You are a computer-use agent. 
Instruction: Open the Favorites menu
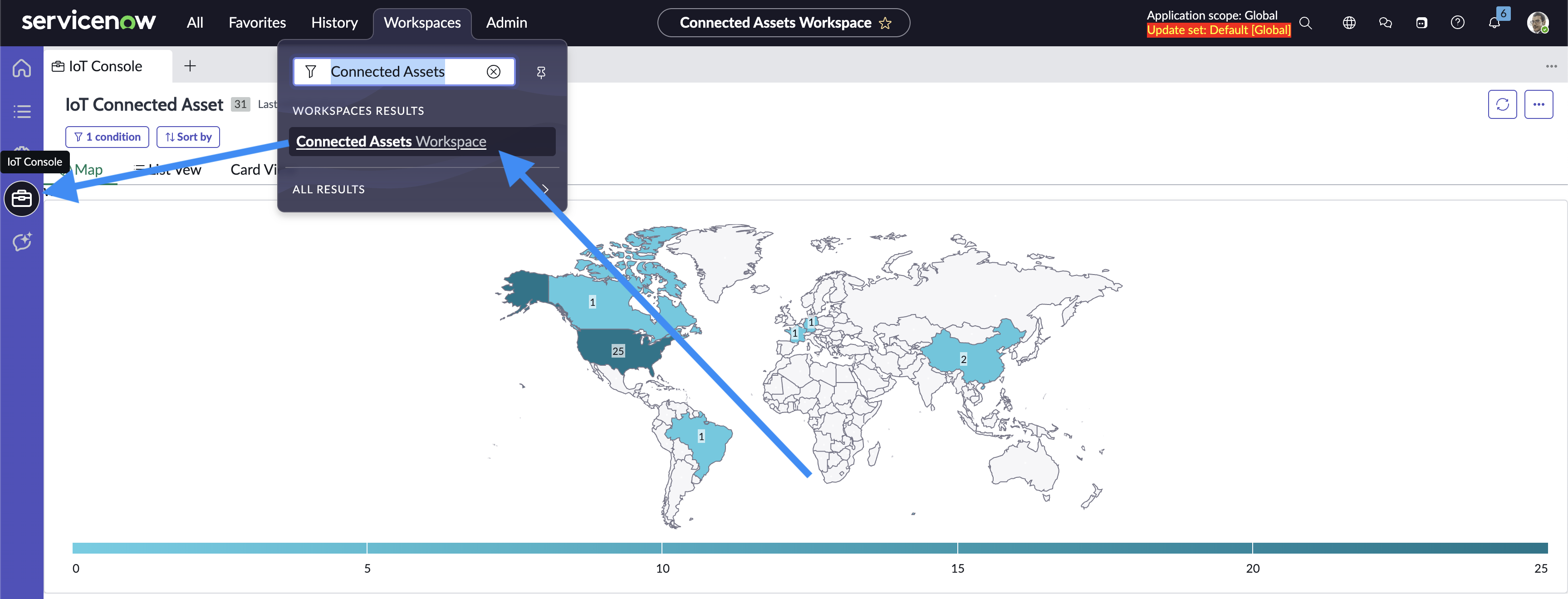(x=257, y=23)
